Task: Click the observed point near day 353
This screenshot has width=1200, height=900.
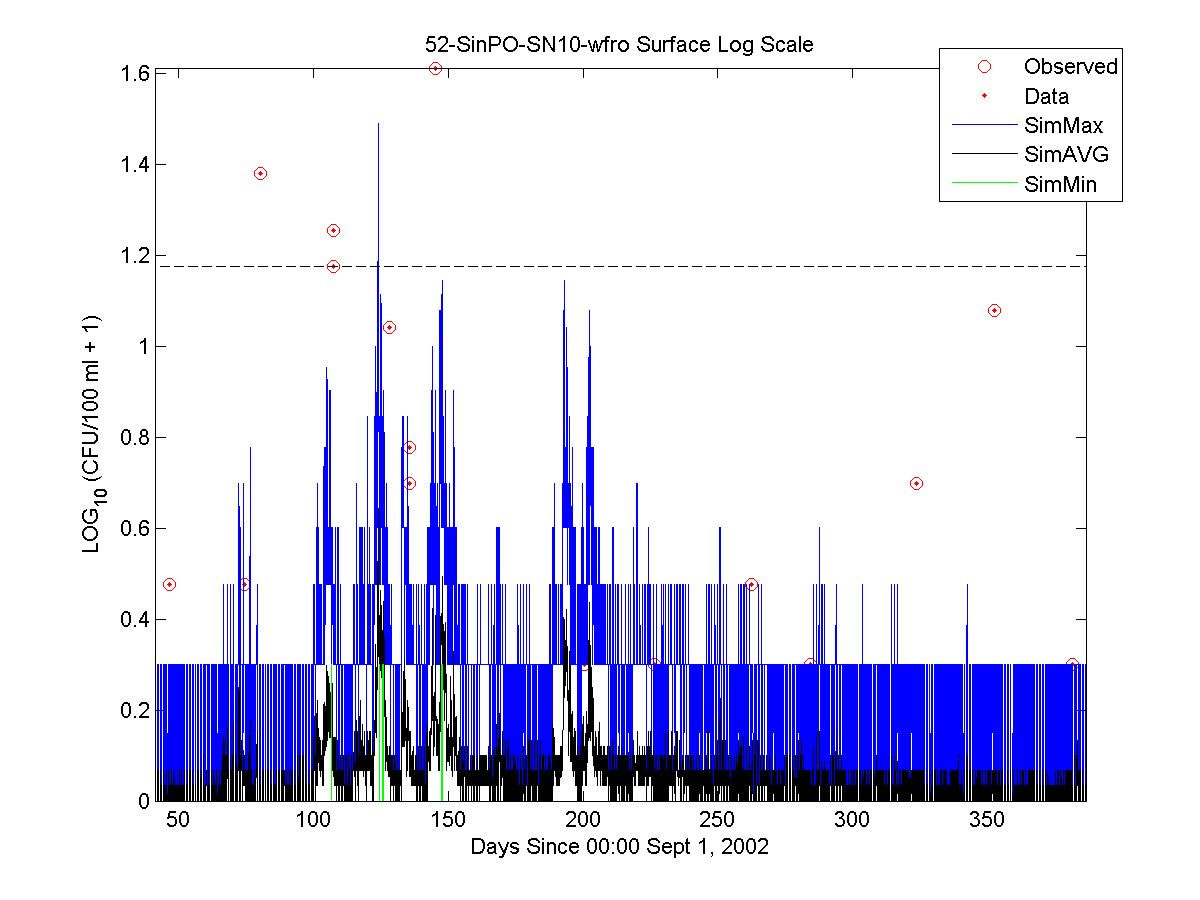Action: click(994, 310)
